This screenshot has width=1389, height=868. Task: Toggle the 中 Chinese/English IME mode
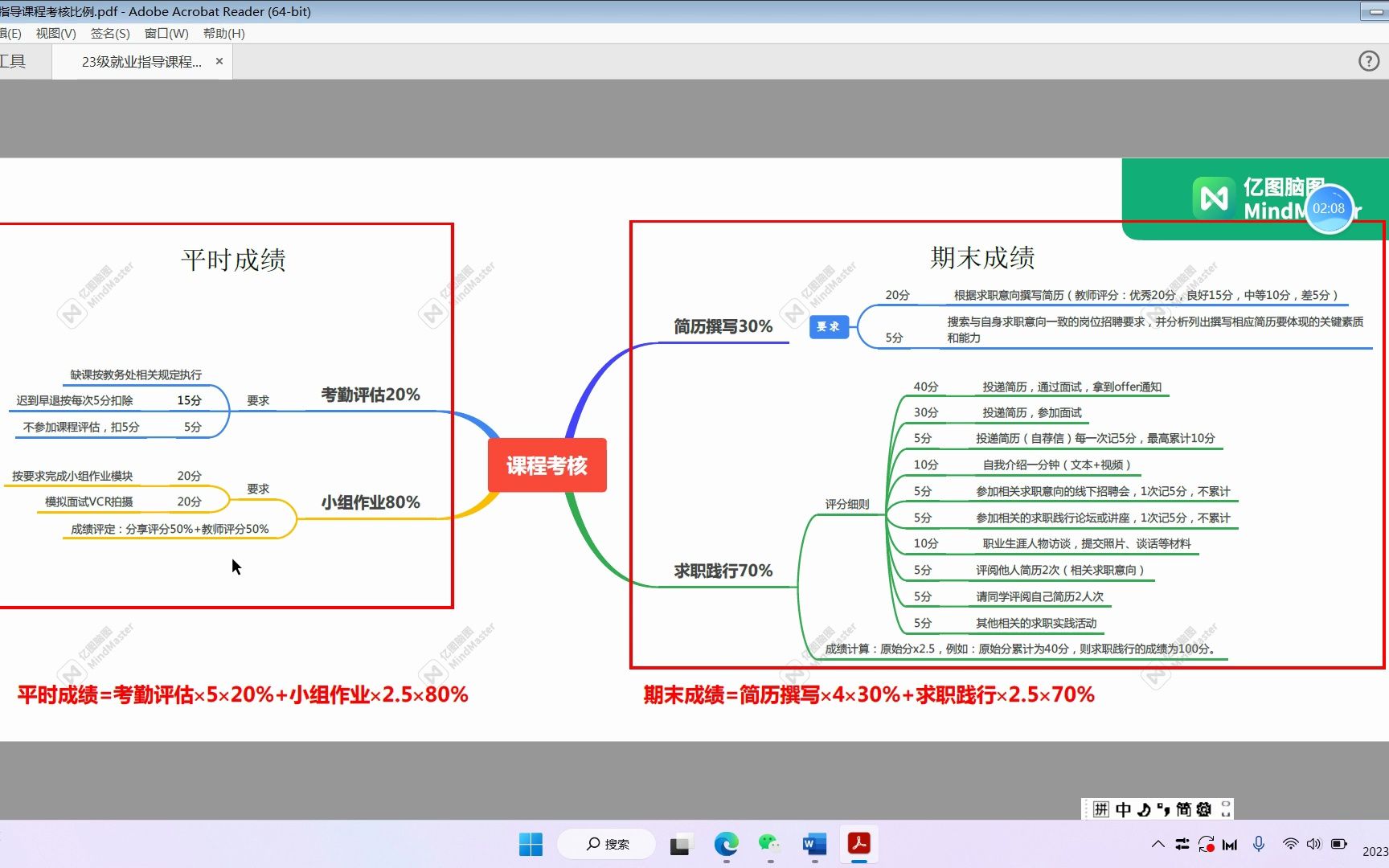coord(1123,809)
